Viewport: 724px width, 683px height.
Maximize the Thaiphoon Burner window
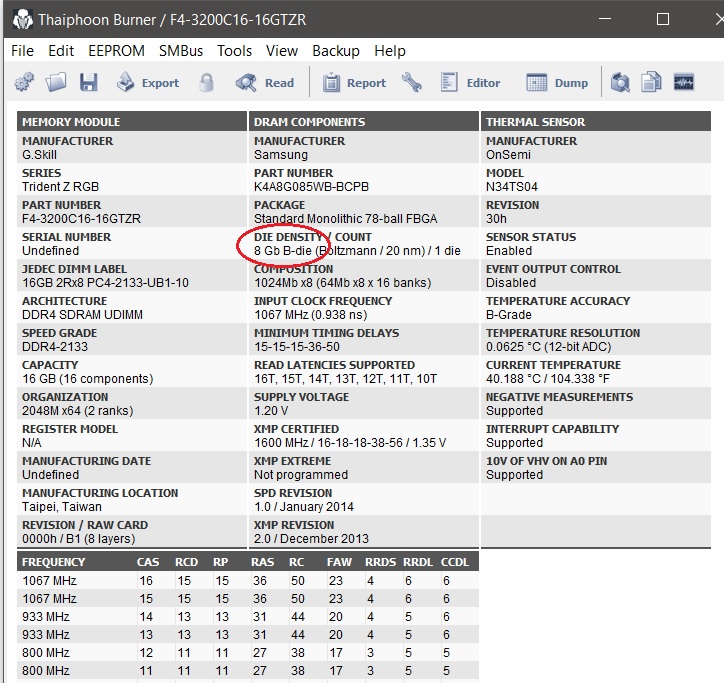663,19
